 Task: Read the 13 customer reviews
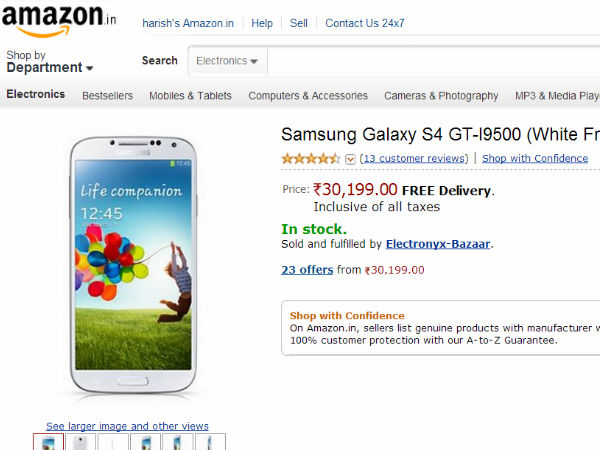[x=415, y=158]
